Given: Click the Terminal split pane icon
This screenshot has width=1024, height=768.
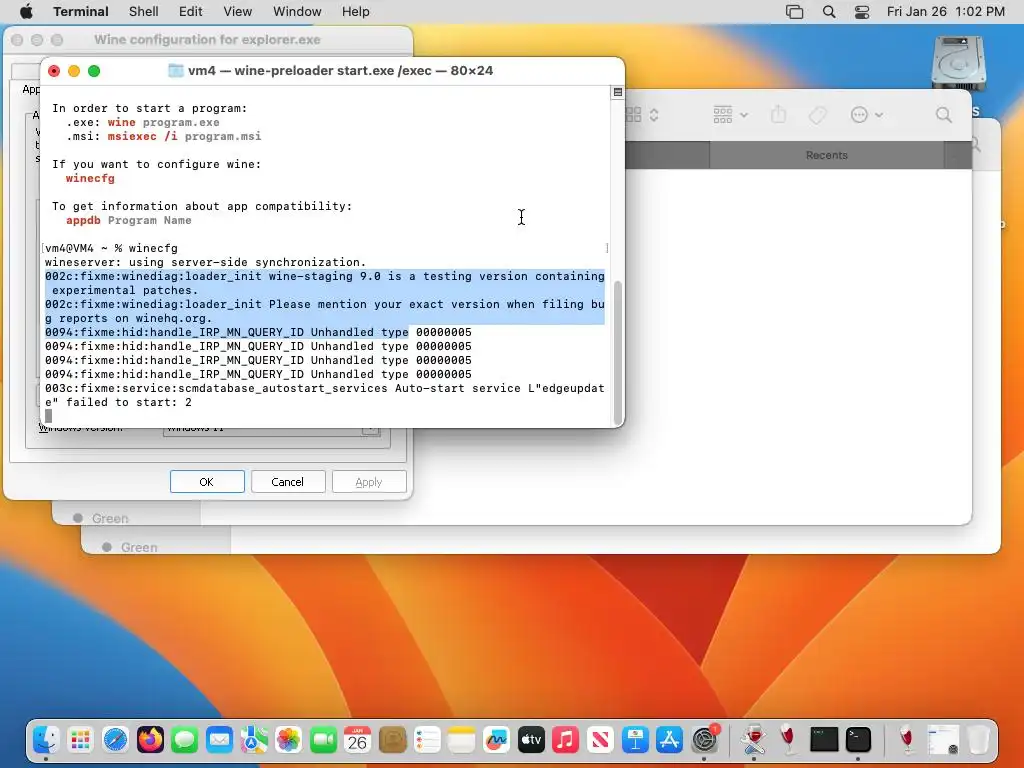Looking at the screenshot, I should [617, 92].
